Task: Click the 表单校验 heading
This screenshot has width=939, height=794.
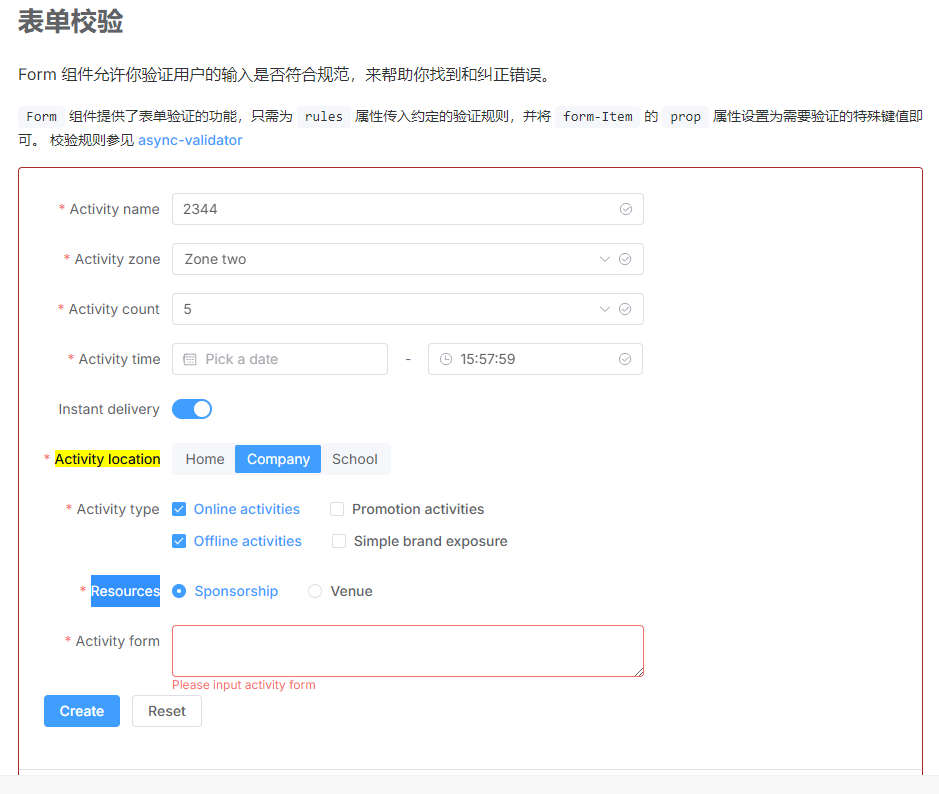Action: pyautogui.click(x=70, y=22)
